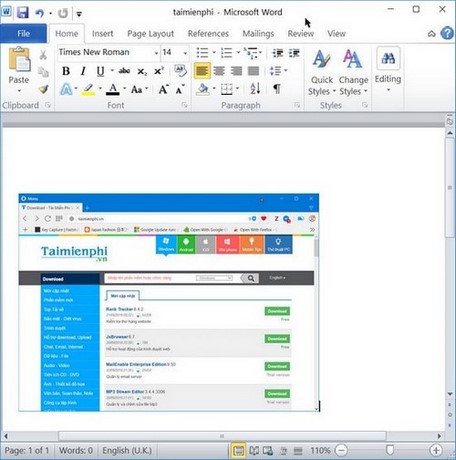
Task: Click the View tab
Action: 336,34
